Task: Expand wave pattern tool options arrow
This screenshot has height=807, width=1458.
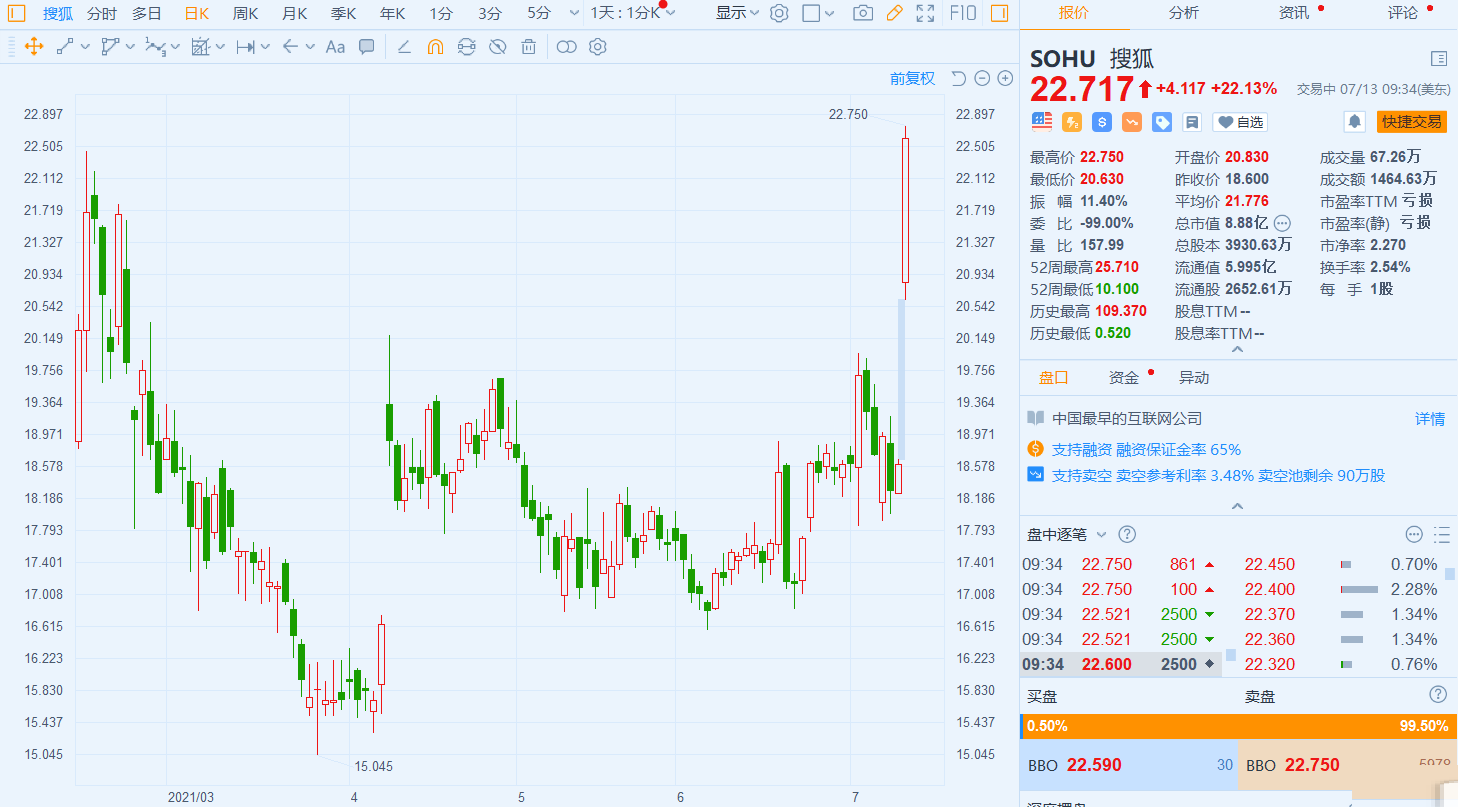Action: 175,46
